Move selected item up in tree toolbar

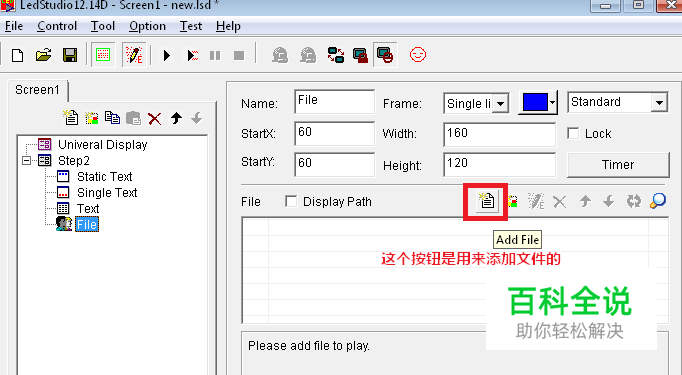[176, 118]
